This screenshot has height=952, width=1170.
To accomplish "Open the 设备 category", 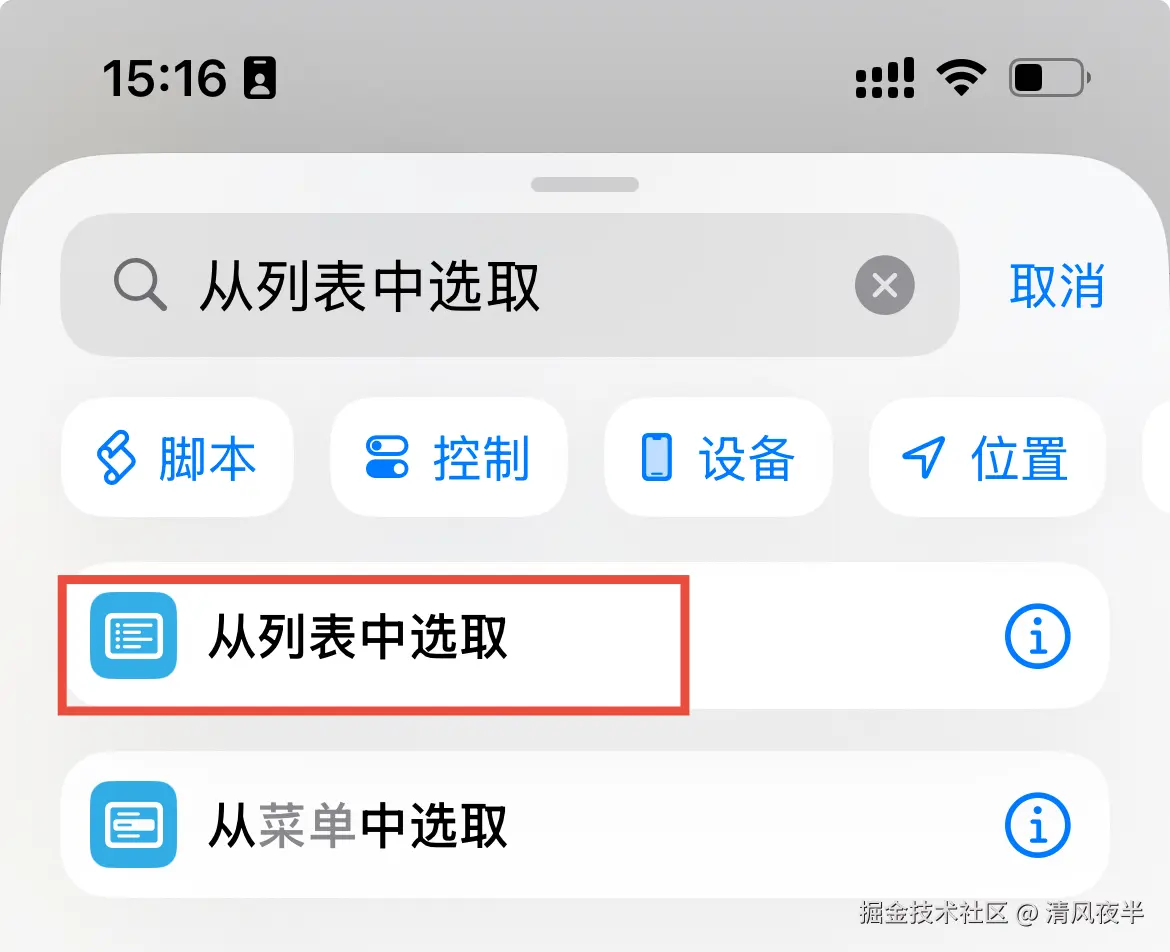I will (718, 457).
